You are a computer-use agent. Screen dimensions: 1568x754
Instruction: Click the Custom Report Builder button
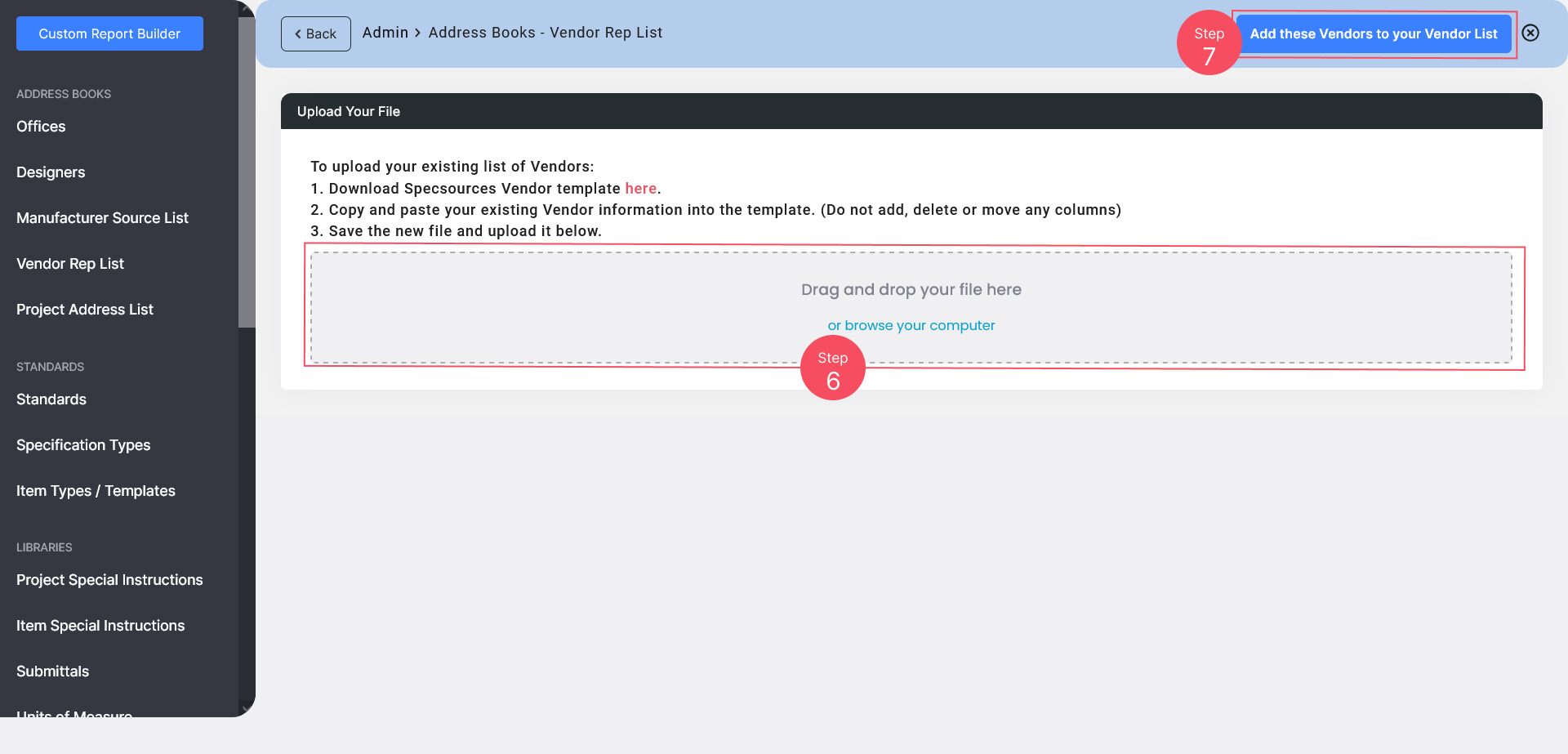point(109,33)
